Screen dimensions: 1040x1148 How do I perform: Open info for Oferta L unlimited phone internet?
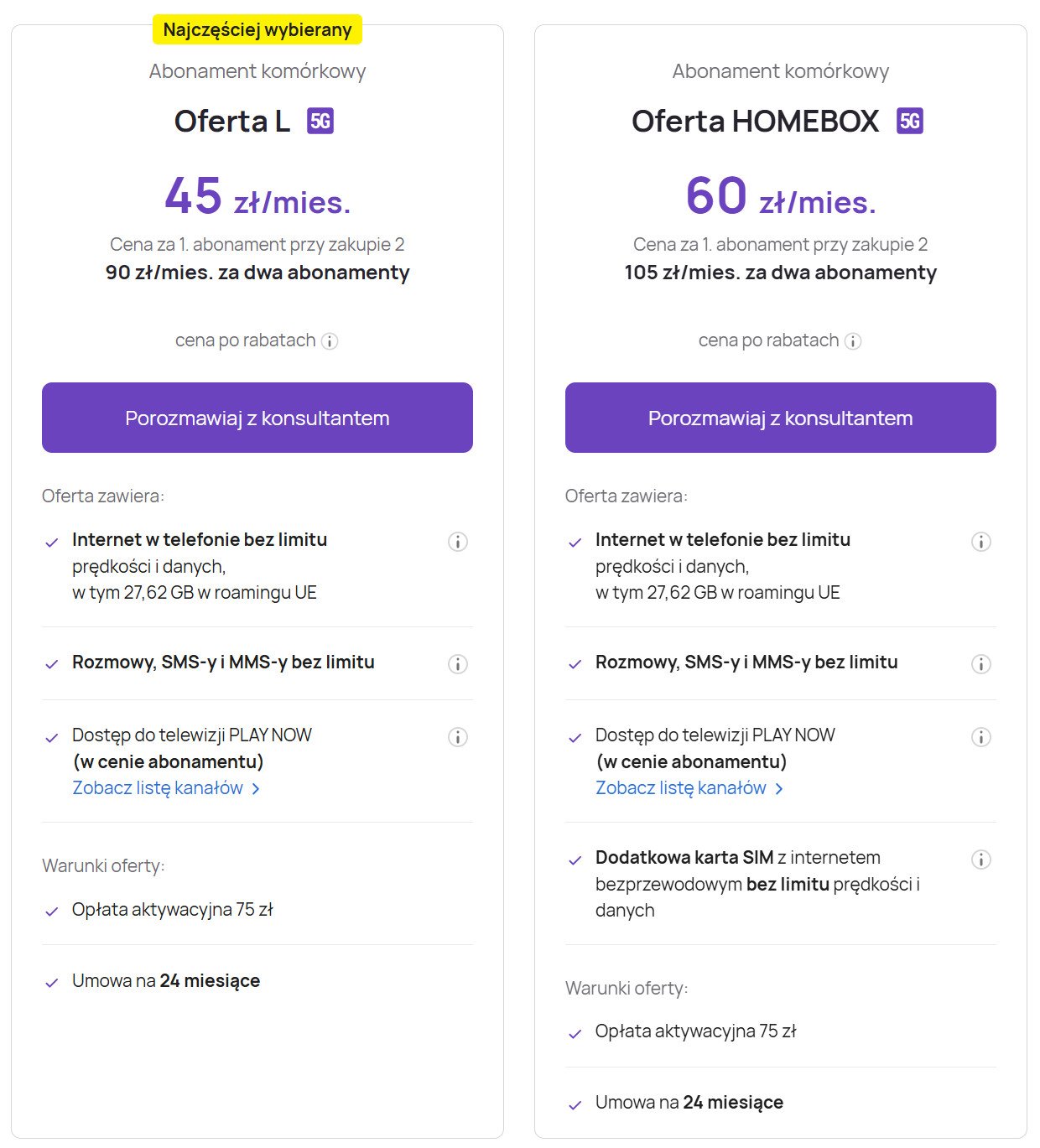point(458,542)
